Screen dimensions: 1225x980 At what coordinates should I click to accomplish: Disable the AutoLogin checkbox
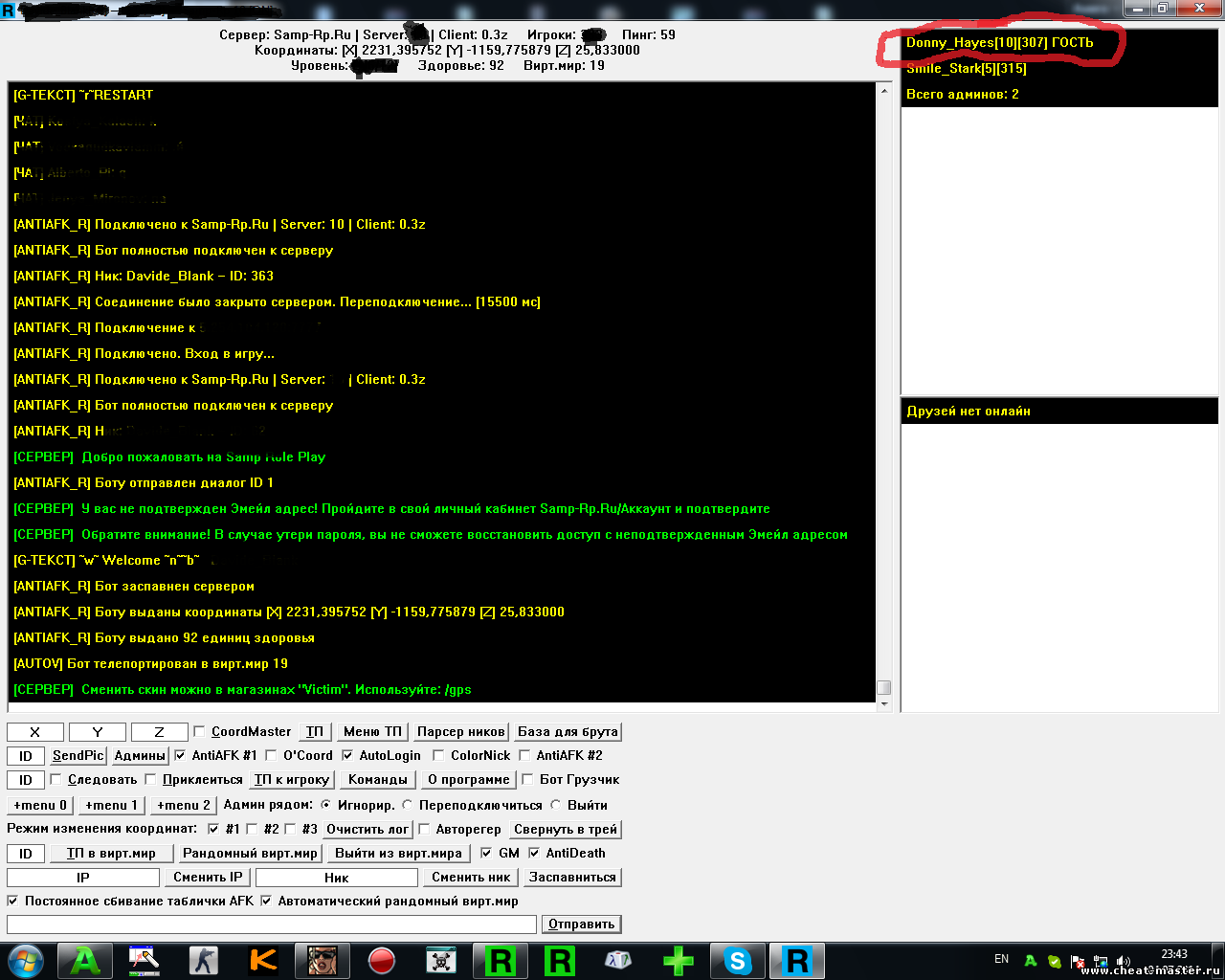(347, 755)
